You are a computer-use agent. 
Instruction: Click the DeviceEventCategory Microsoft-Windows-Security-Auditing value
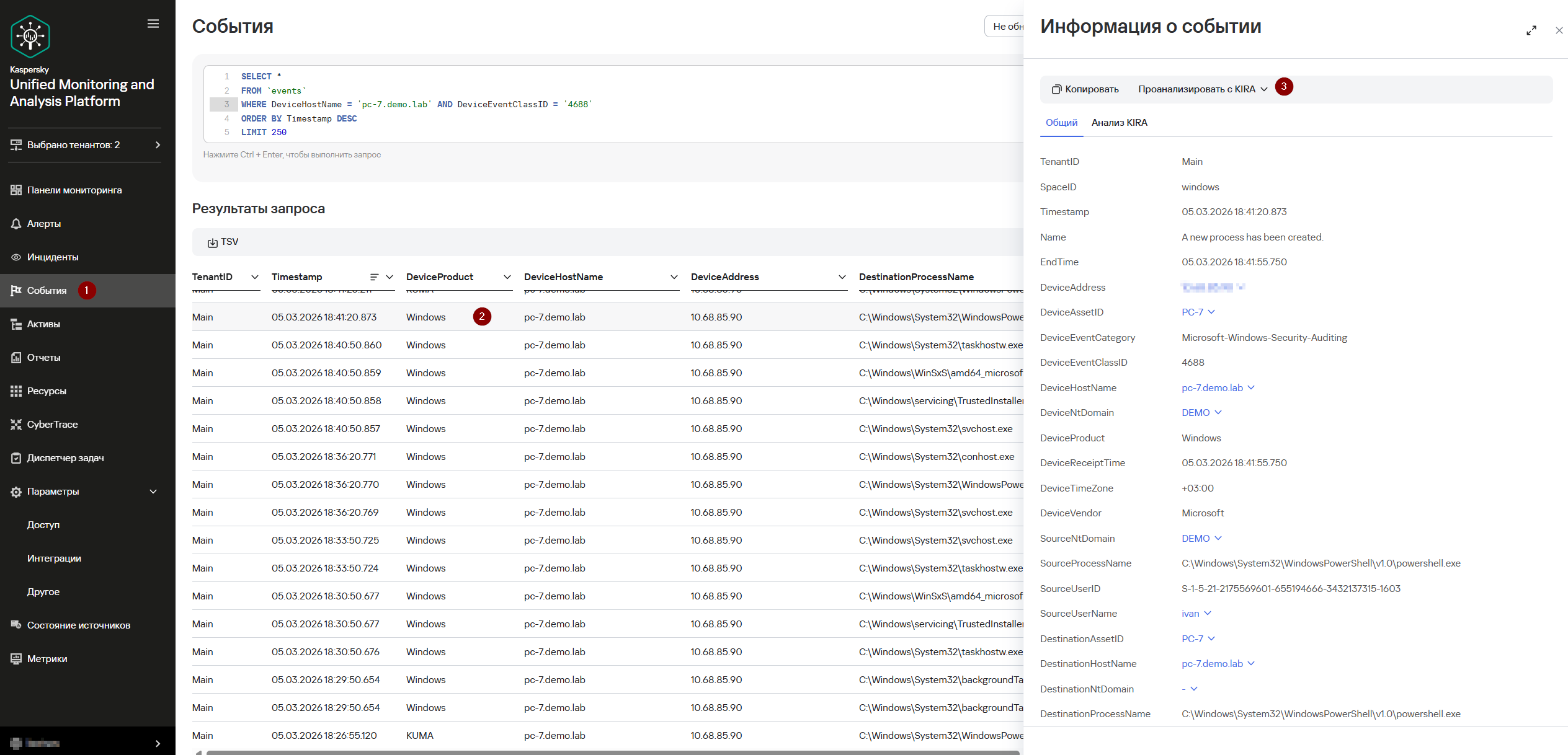1264,338
